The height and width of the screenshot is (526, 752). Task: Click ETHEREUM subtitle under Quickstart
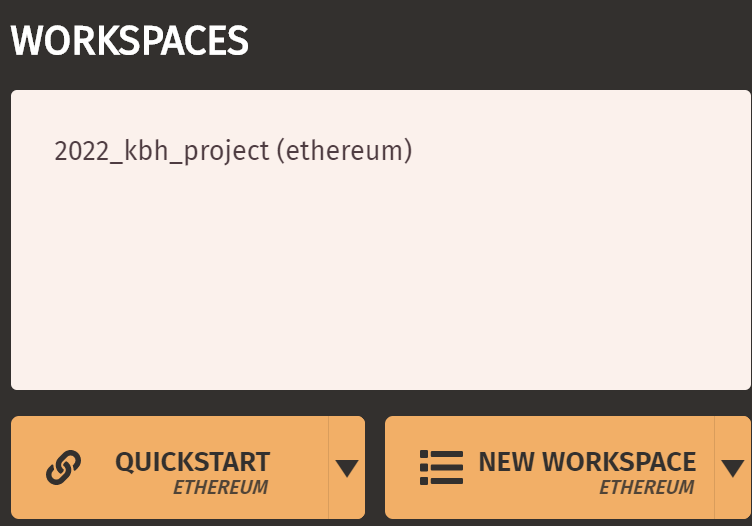pos(220,487)
